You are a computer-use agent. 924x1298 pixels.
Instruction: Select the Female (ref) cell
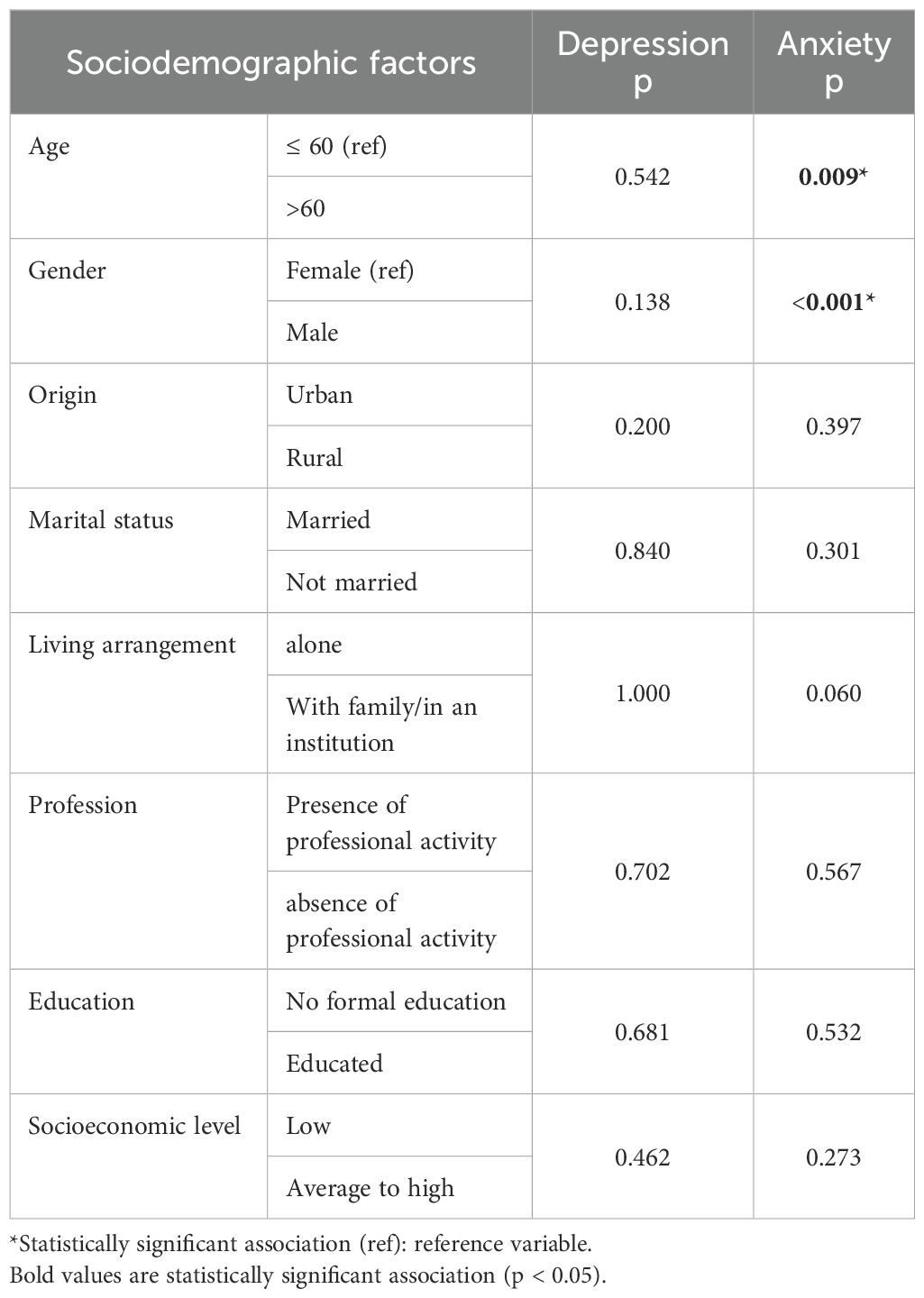[x=350, y=270]
